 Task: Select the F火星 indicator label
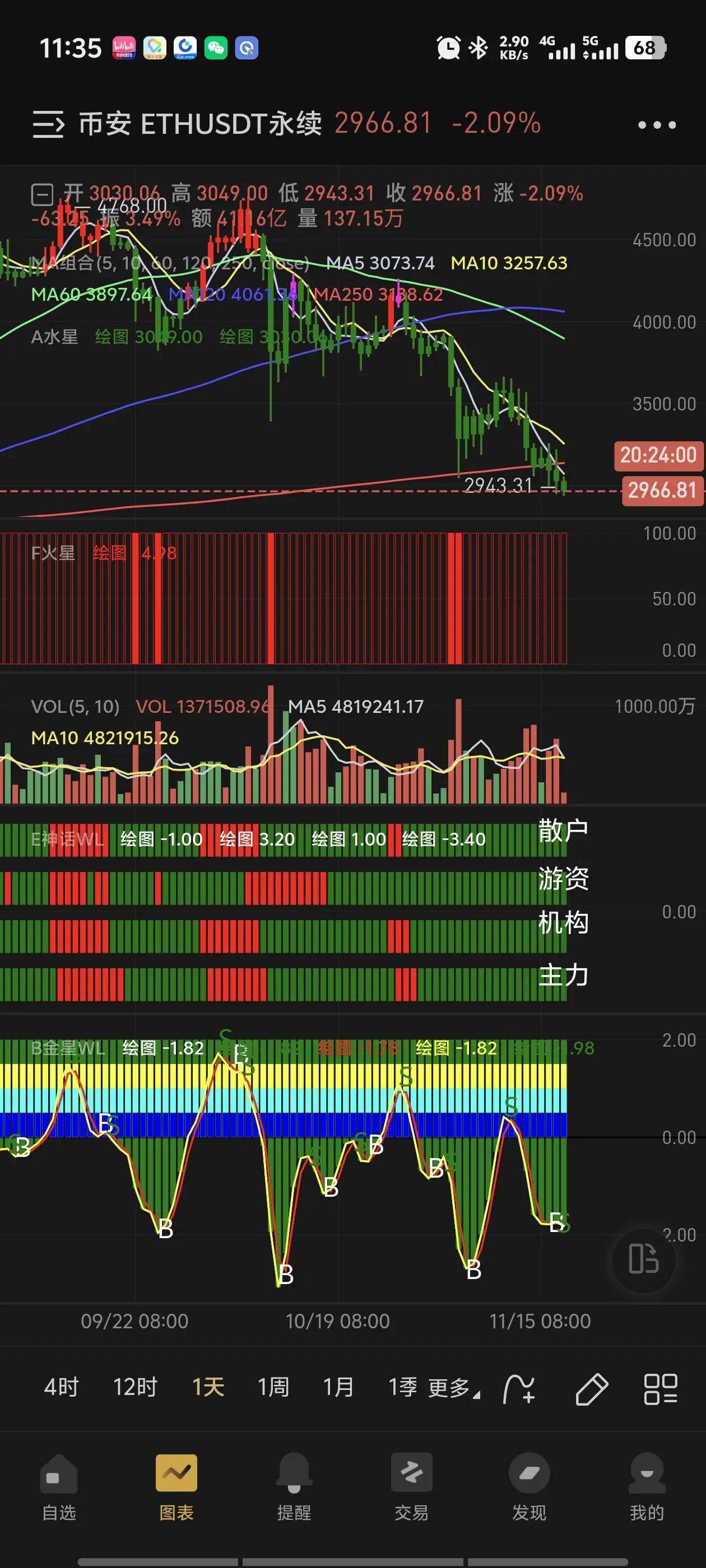tap(53, 553)
